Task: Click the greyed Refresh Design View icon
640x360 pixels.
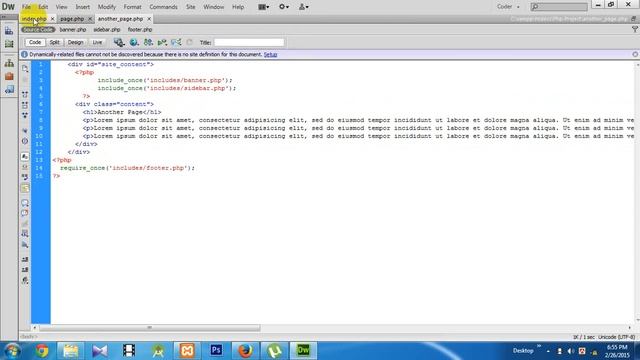Action: (189, 42)
